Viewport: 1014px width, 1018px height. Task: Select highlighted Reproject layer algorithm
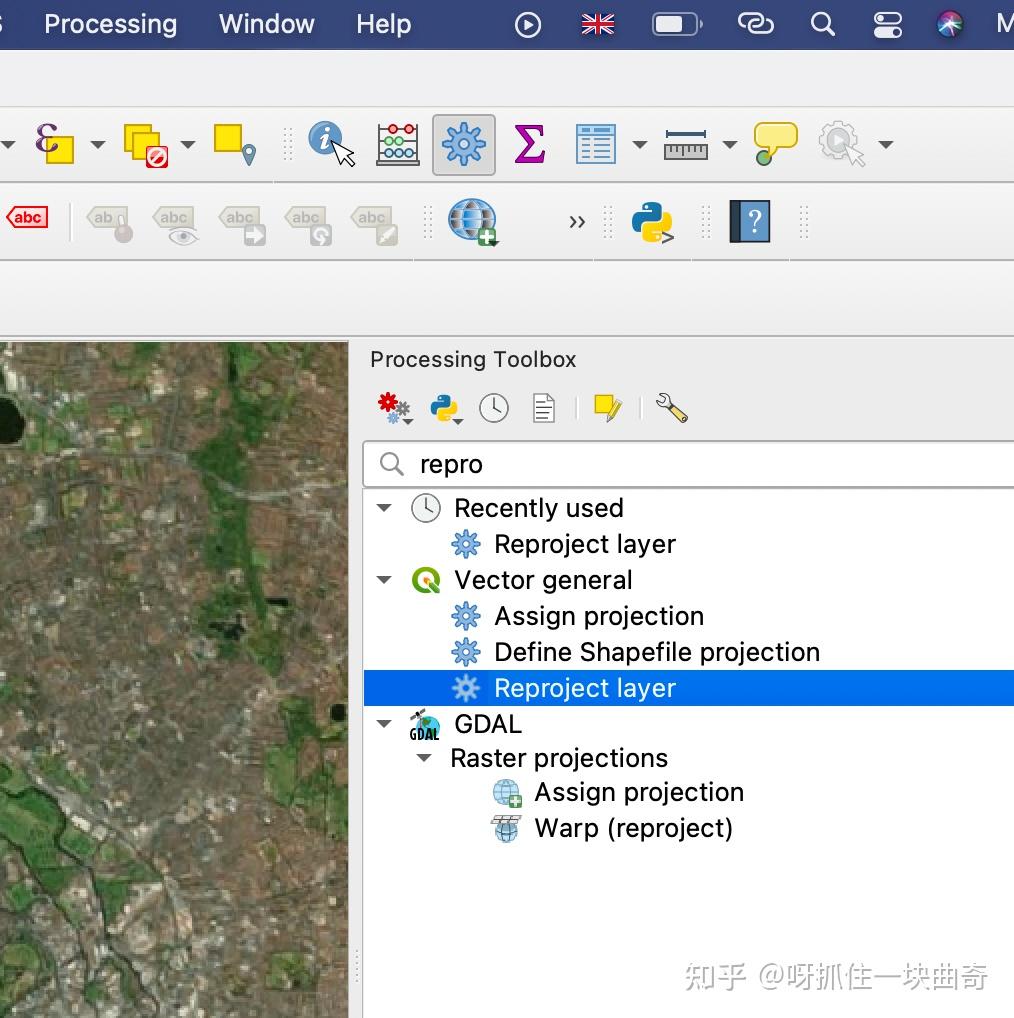(688, 688)
